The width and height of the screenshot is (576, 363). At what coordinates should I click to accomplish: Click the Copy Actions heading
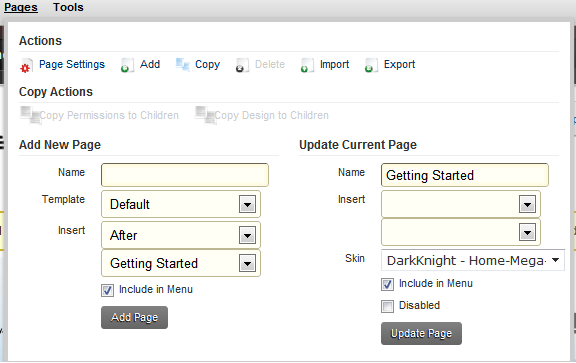tap(56, 92)
